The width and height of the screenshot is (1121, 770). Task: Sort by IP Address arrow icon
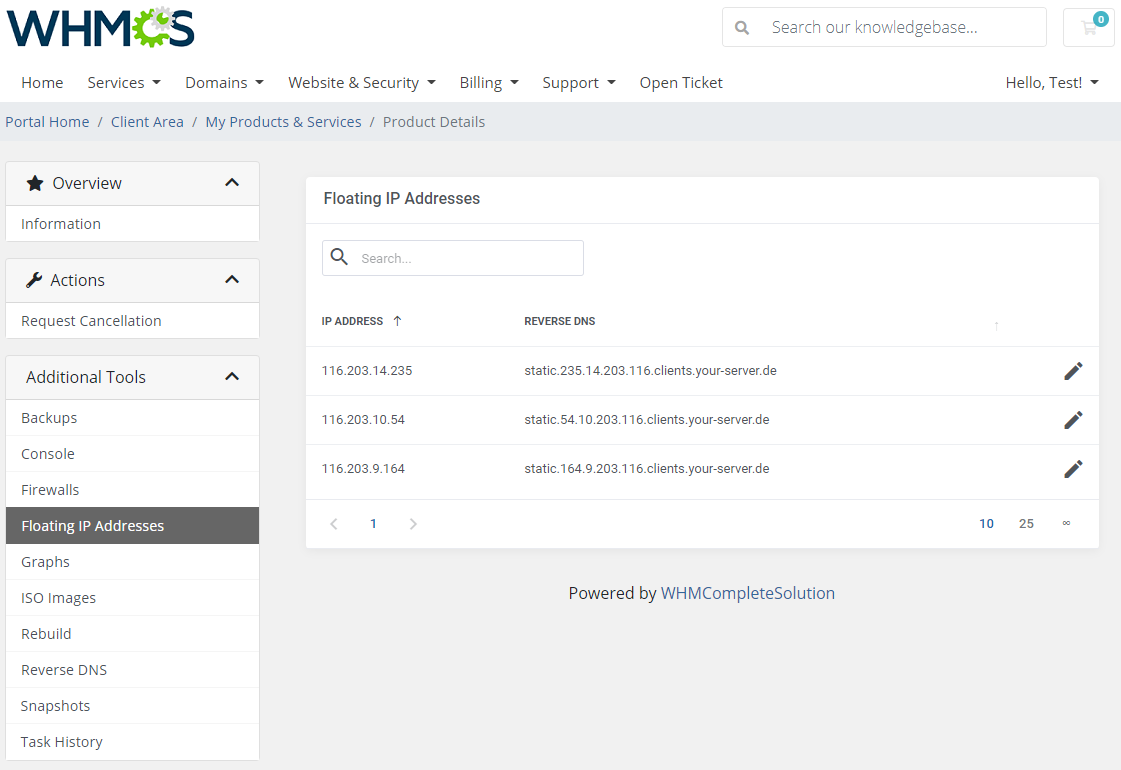pyautogui.click(x=397, y=321)
